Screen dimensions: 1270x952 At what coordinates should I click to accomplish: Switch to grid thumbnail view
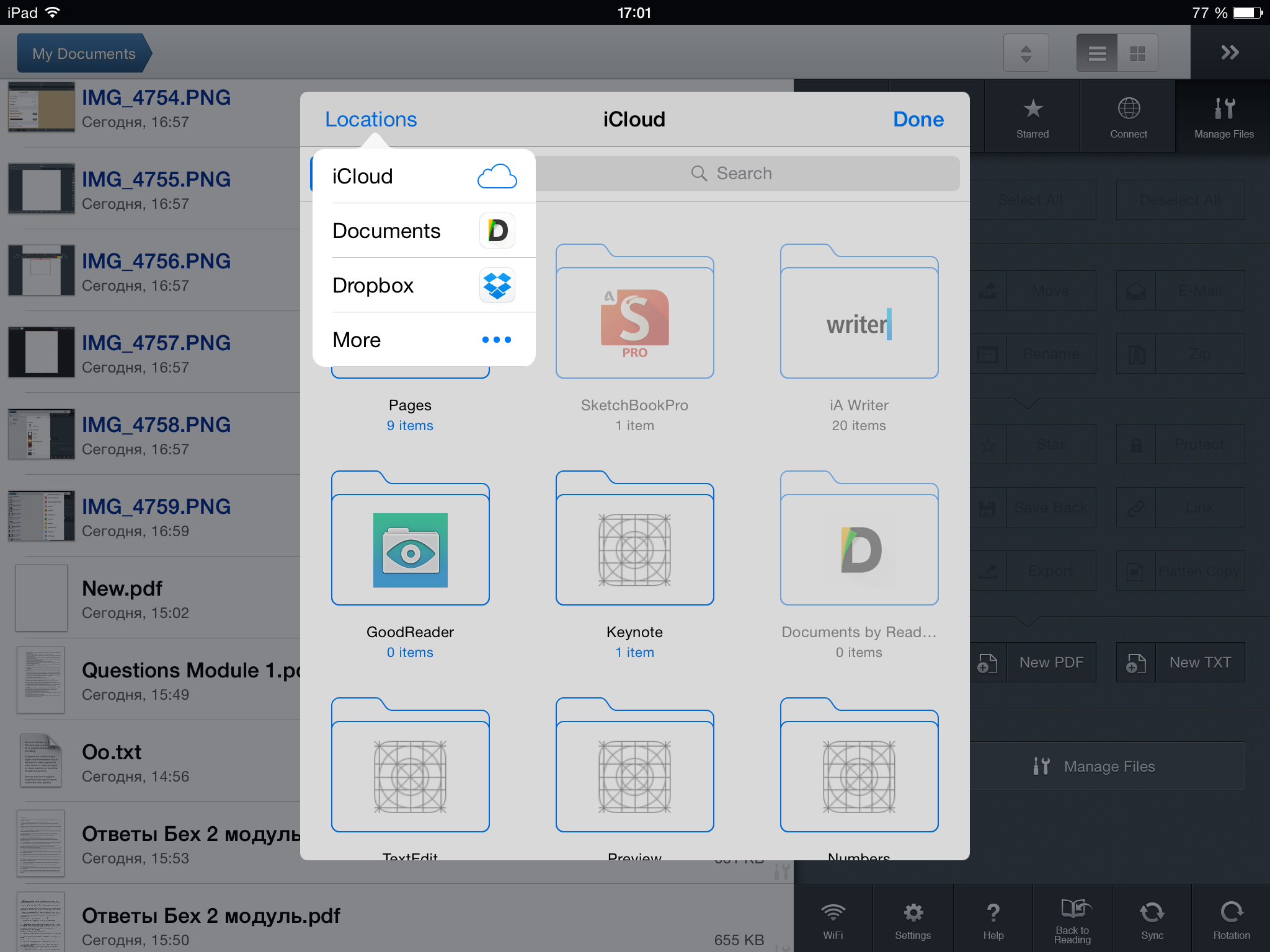tap(1137, 53)
